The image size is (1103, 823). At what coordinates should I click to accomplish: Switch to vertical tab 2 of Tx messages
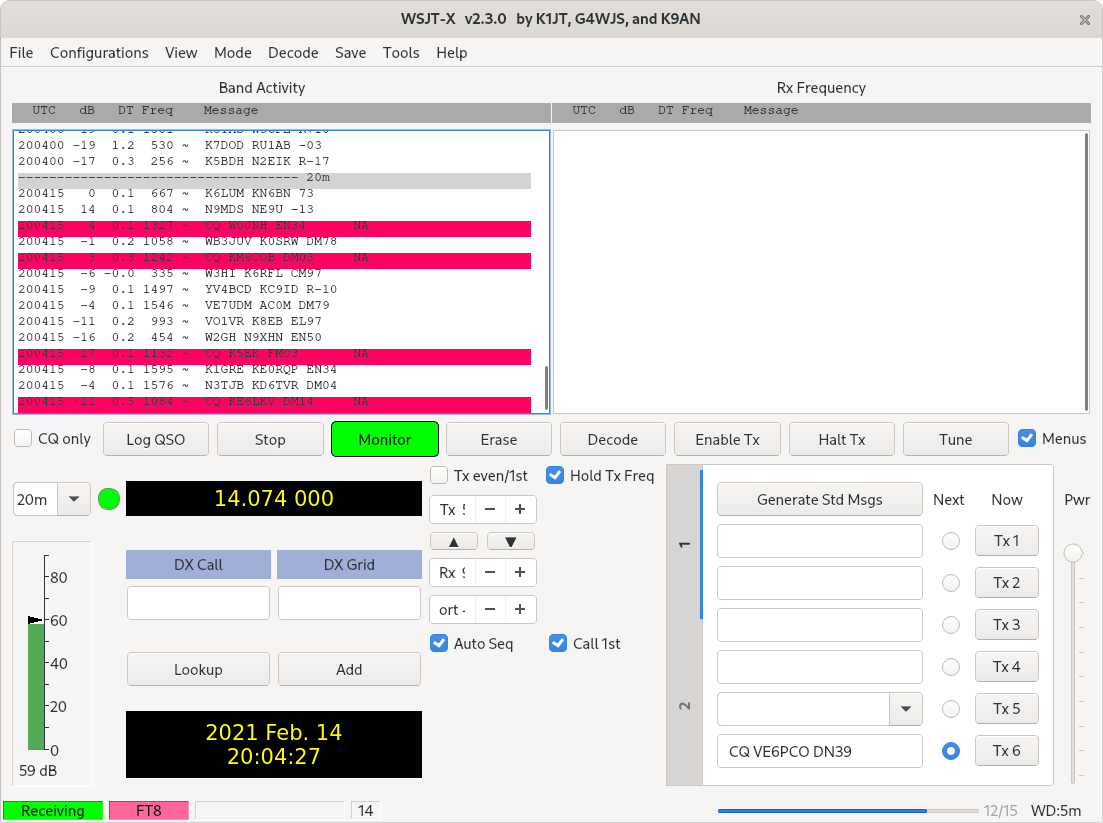[x=684, y=706]
